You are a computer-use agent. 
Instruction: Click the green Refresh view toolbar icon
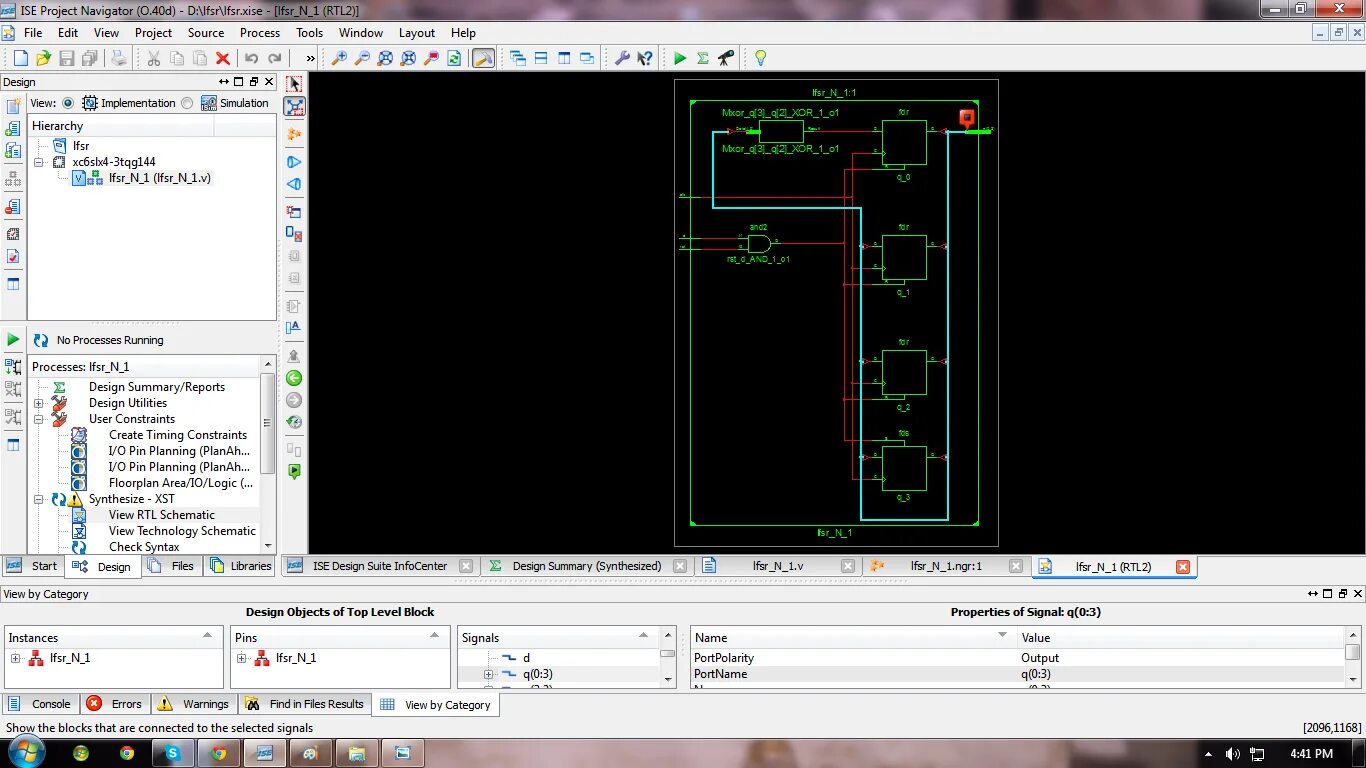pos(454,58)
